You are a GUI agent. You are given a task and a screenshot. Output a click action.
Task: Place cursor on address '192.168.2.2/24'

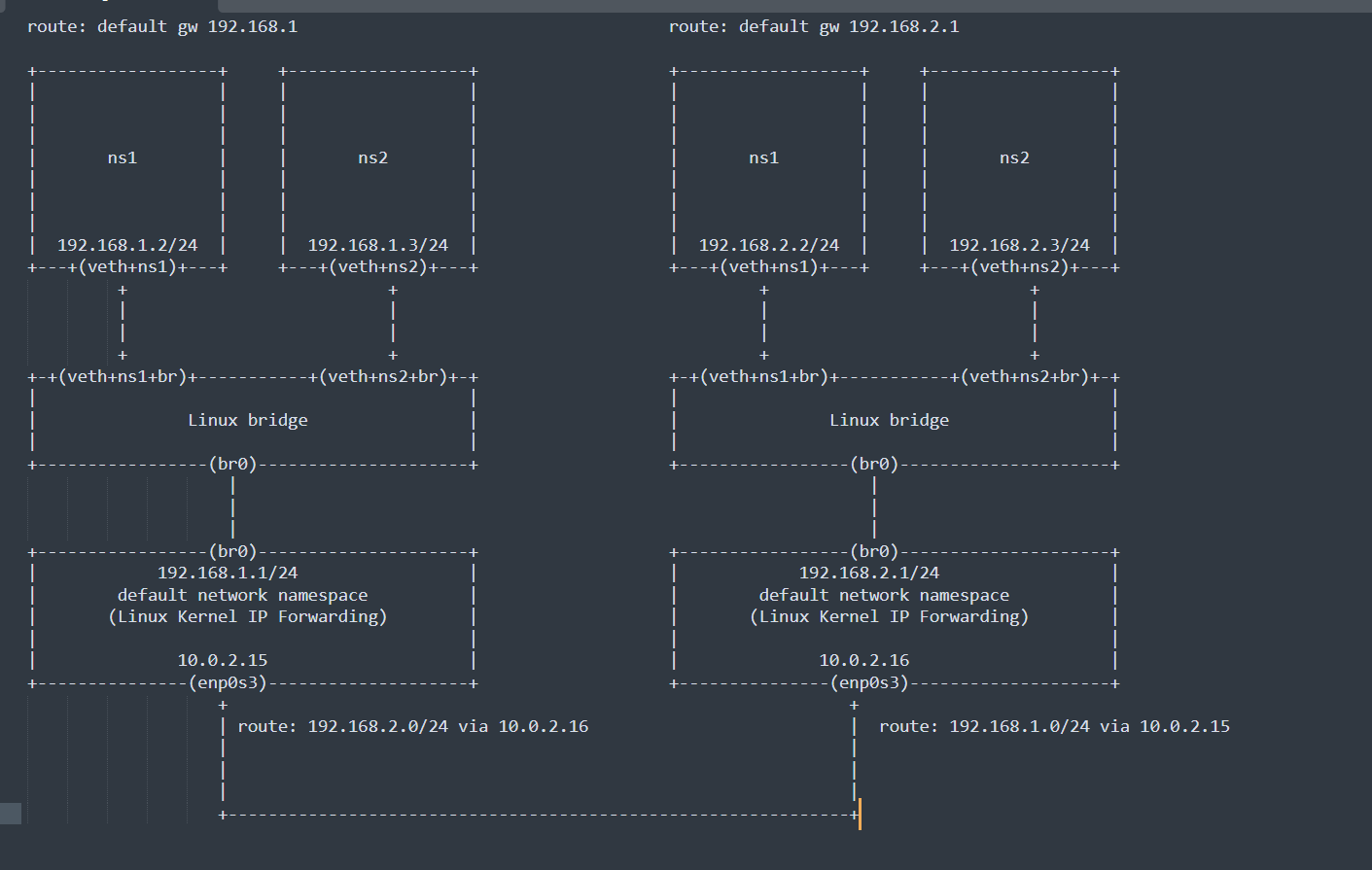click(x=769, y=245)
